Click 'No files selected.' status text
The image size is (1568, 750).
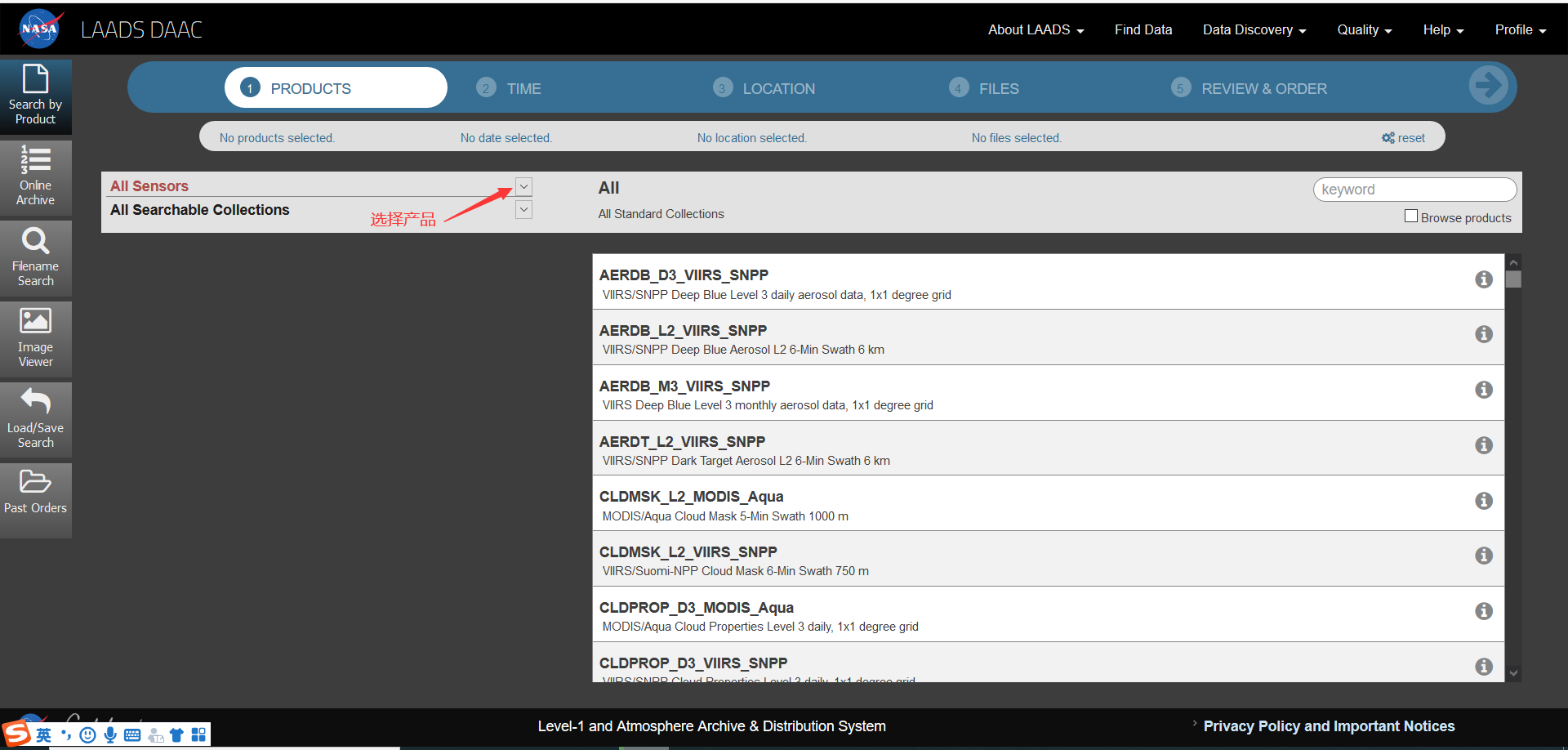click(1017, 138)
